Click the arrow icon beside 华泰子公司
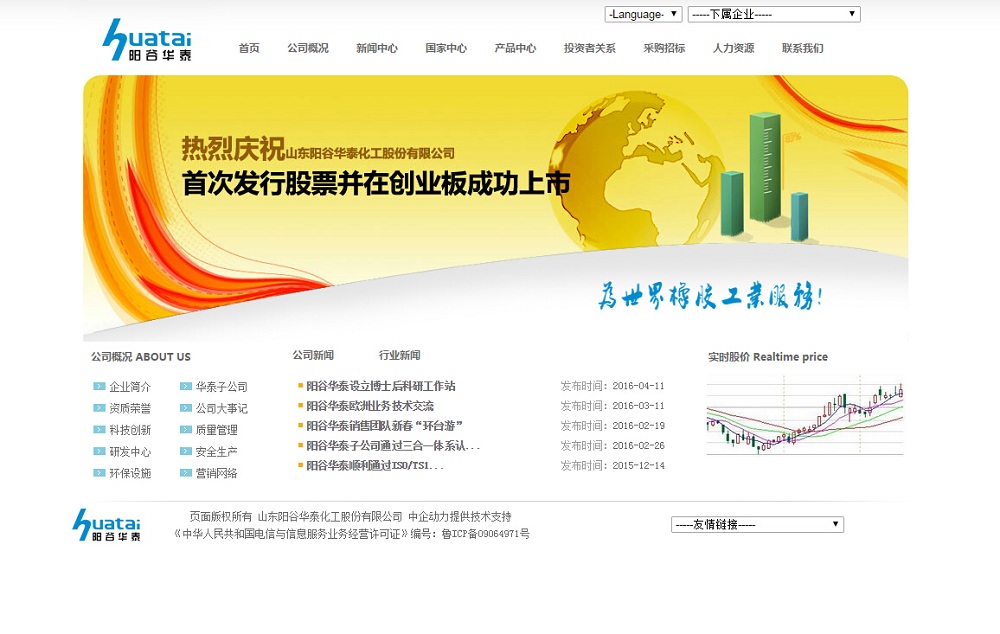The image size is (1000, 634). tap(186, 386)
